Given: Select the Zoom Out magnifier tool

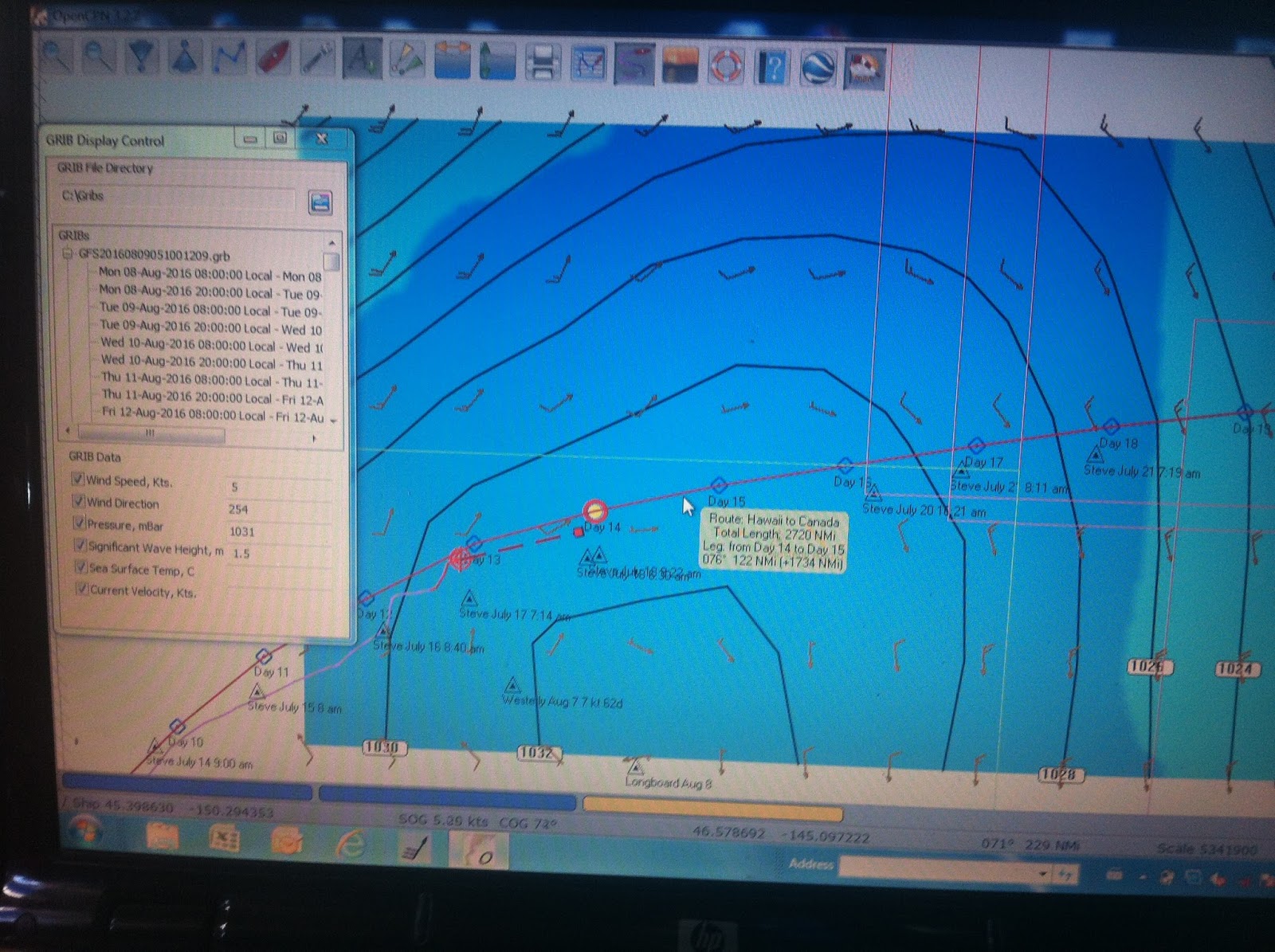Looking at the screenshot, I should click(100, 57).
